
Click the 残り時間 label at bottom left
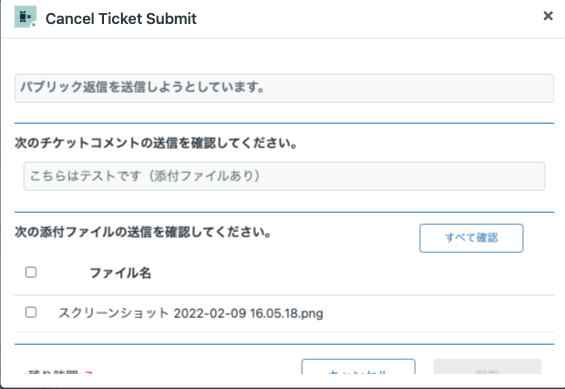pyautogui.click(x=53, y=372)
